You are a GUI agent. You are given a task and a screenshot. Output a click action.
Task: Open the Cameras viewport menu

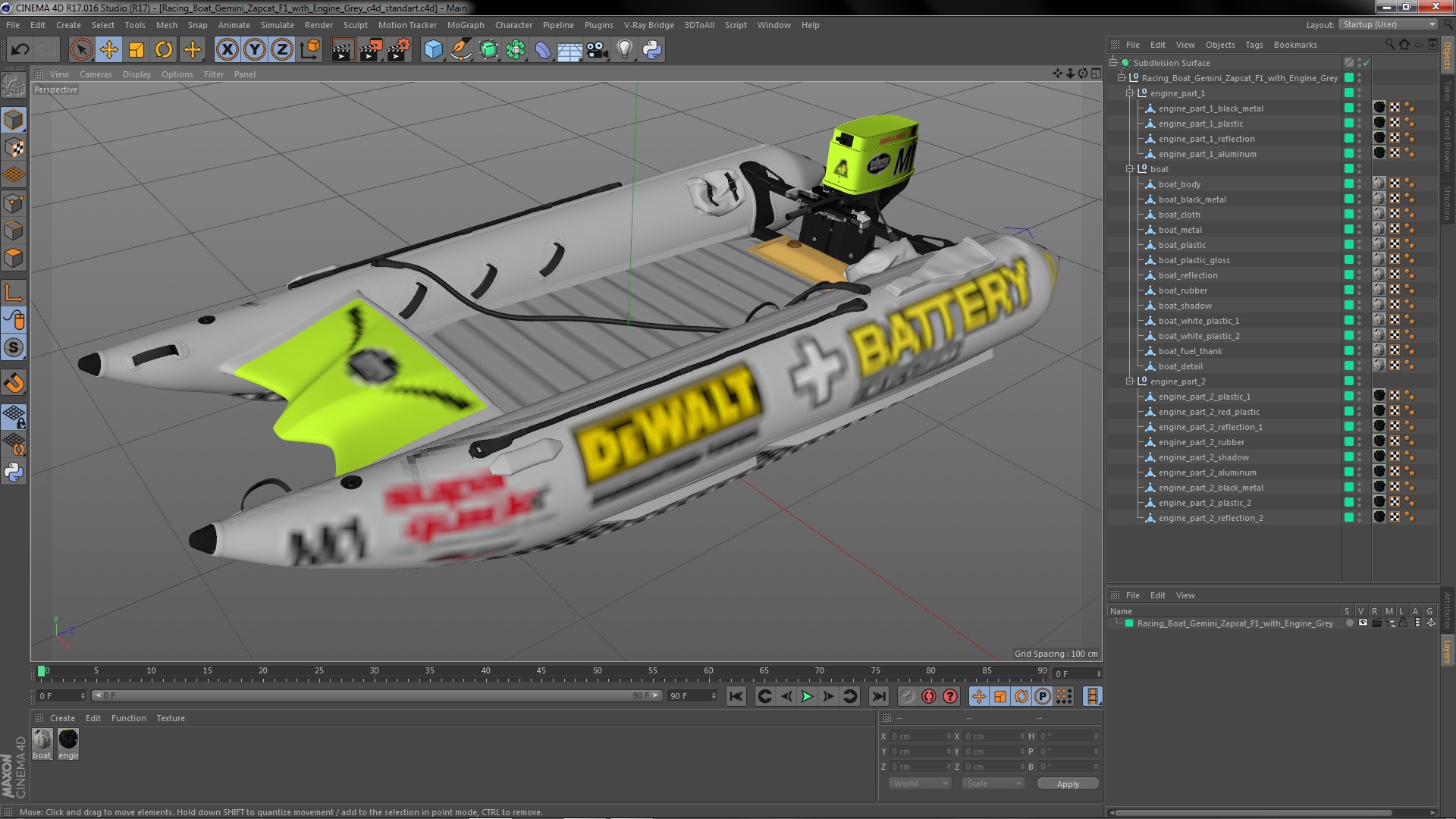click(x=96, y=74)
